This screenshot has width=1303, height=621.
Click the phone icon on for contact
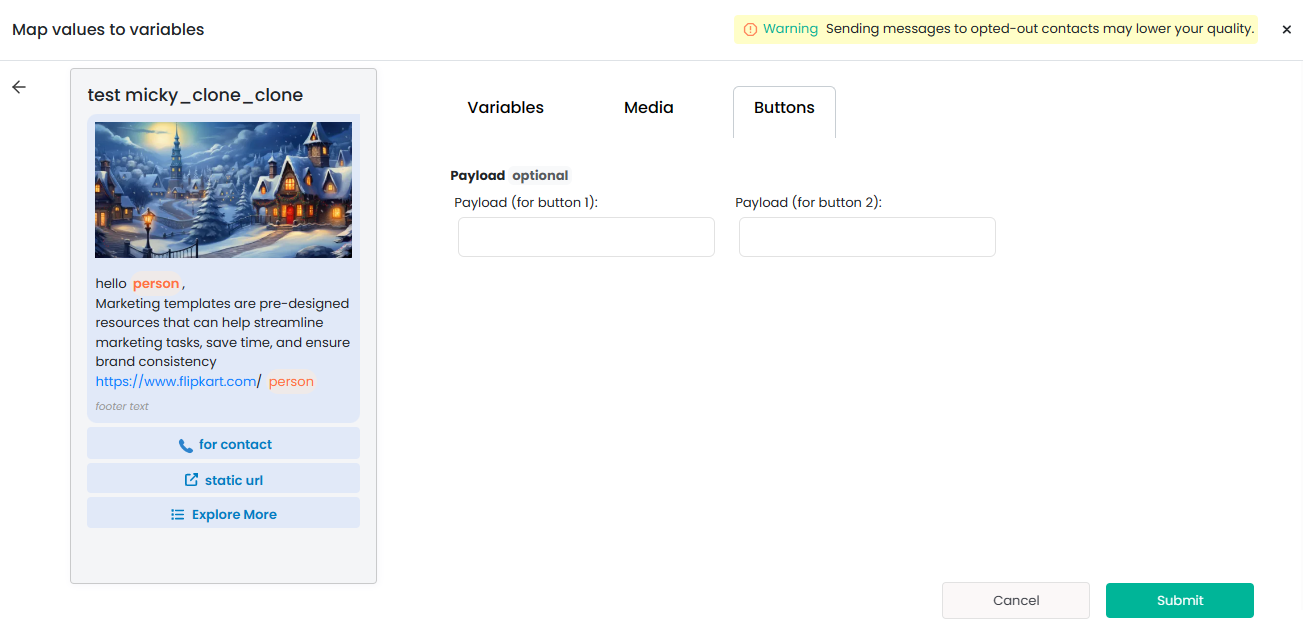click(185, 445)
